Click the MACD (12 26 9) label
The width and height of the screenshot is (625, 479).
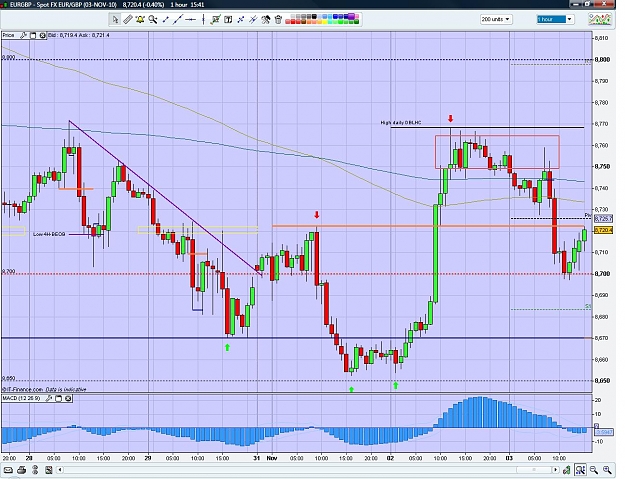click(x=21, y=398)
